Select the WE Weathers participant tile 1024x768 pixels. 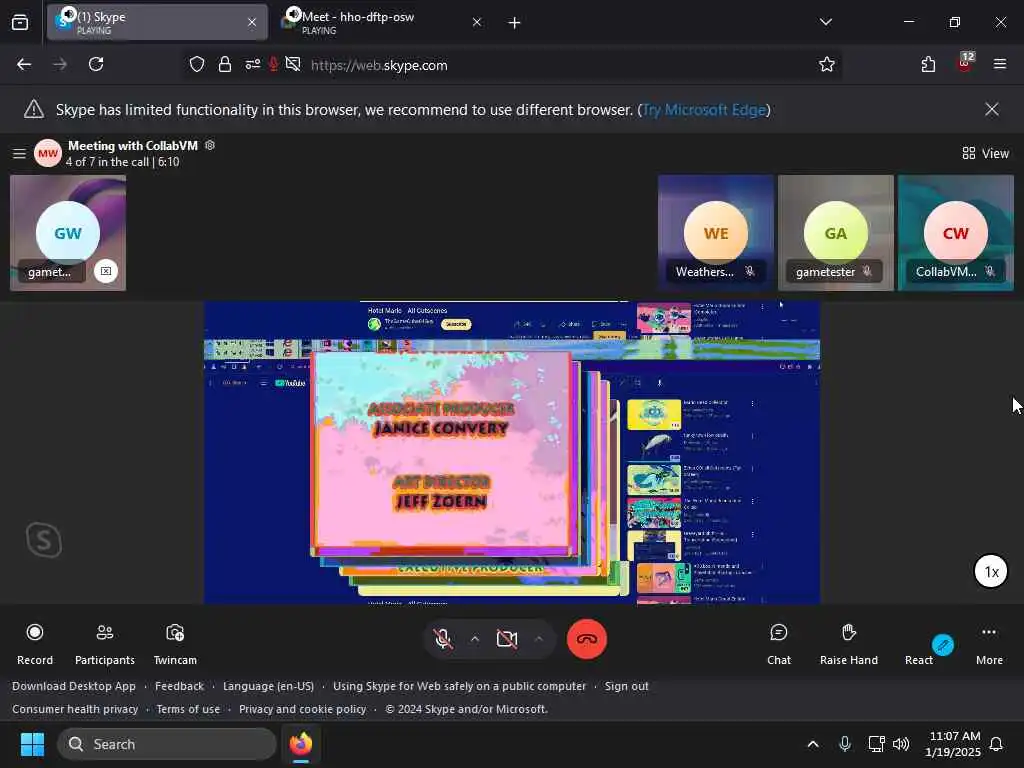pyautogui.click(x=716, y=232)
